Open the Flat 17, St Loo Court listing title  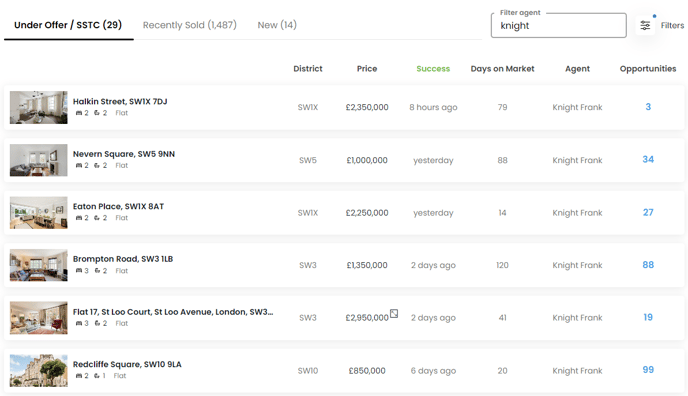click(173, 312)
